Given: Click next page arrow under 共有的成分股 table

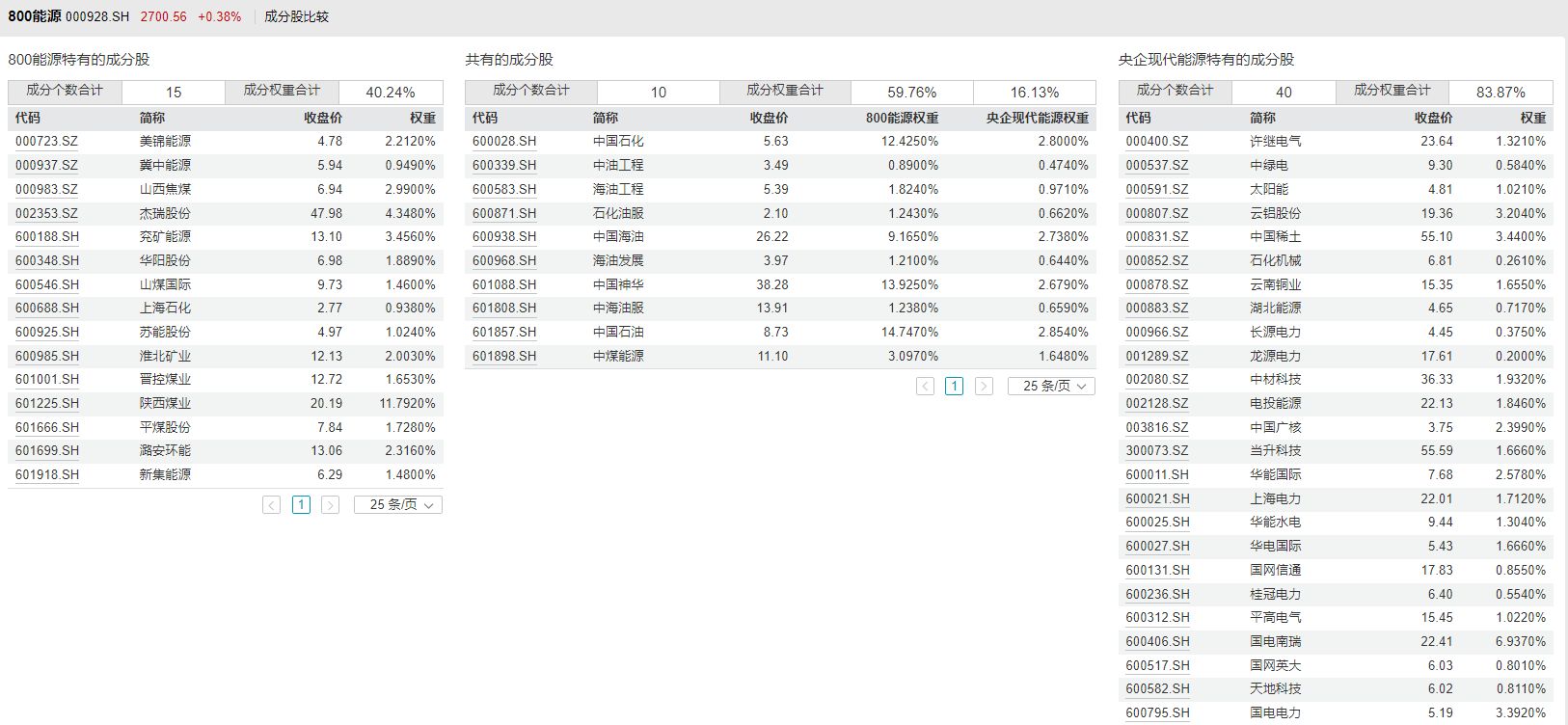Looking at the screenshot, I should pyautogui.click(x=984, y=387).
